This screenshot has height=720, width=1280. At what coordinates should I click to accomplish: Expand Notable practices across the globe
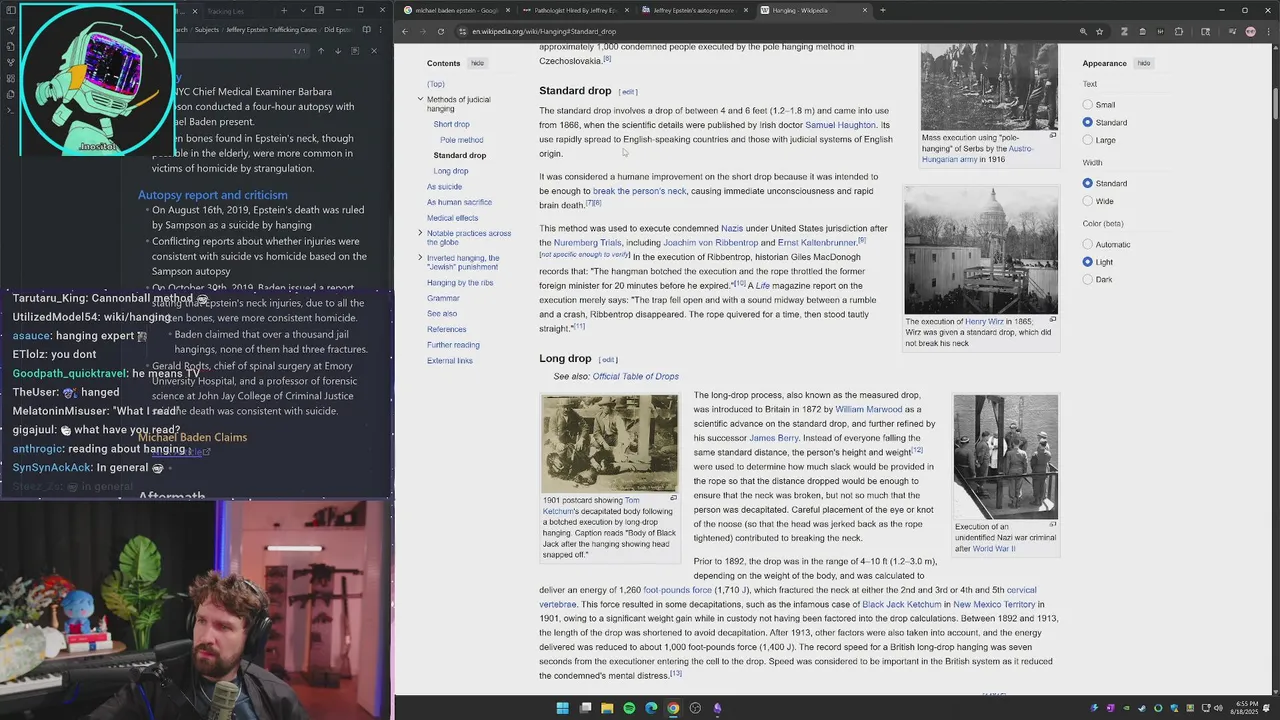(420, 233)
